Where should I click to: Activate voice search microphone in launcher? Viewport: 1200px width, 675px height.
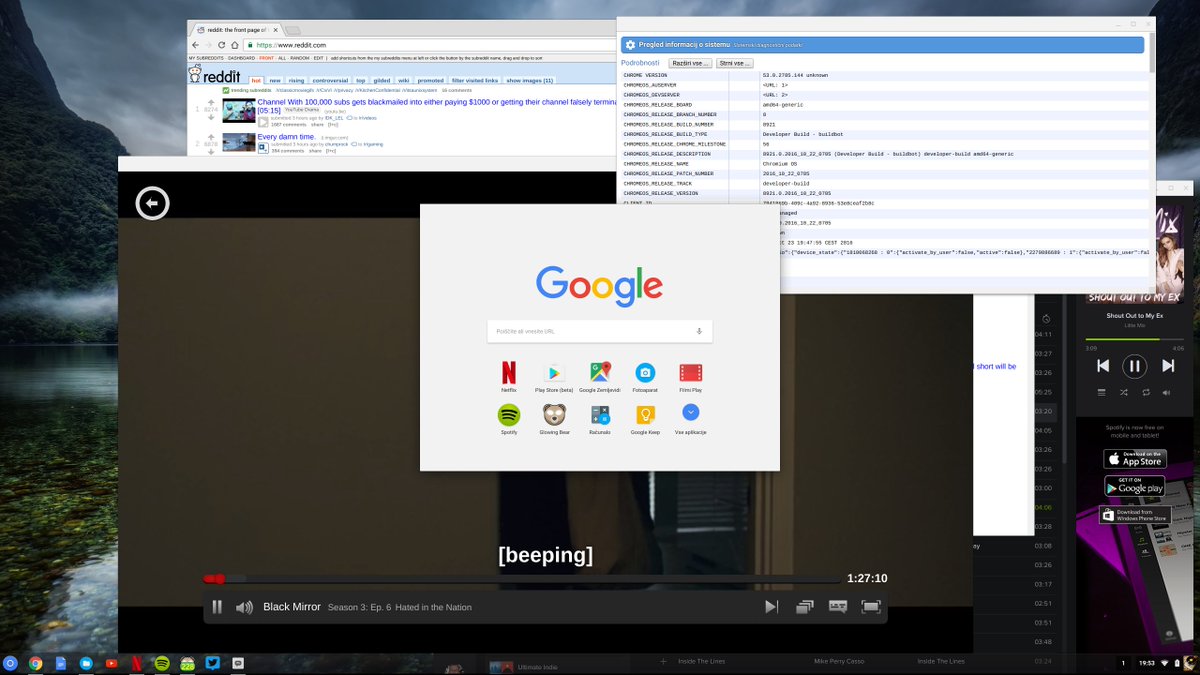pos(699,331)
